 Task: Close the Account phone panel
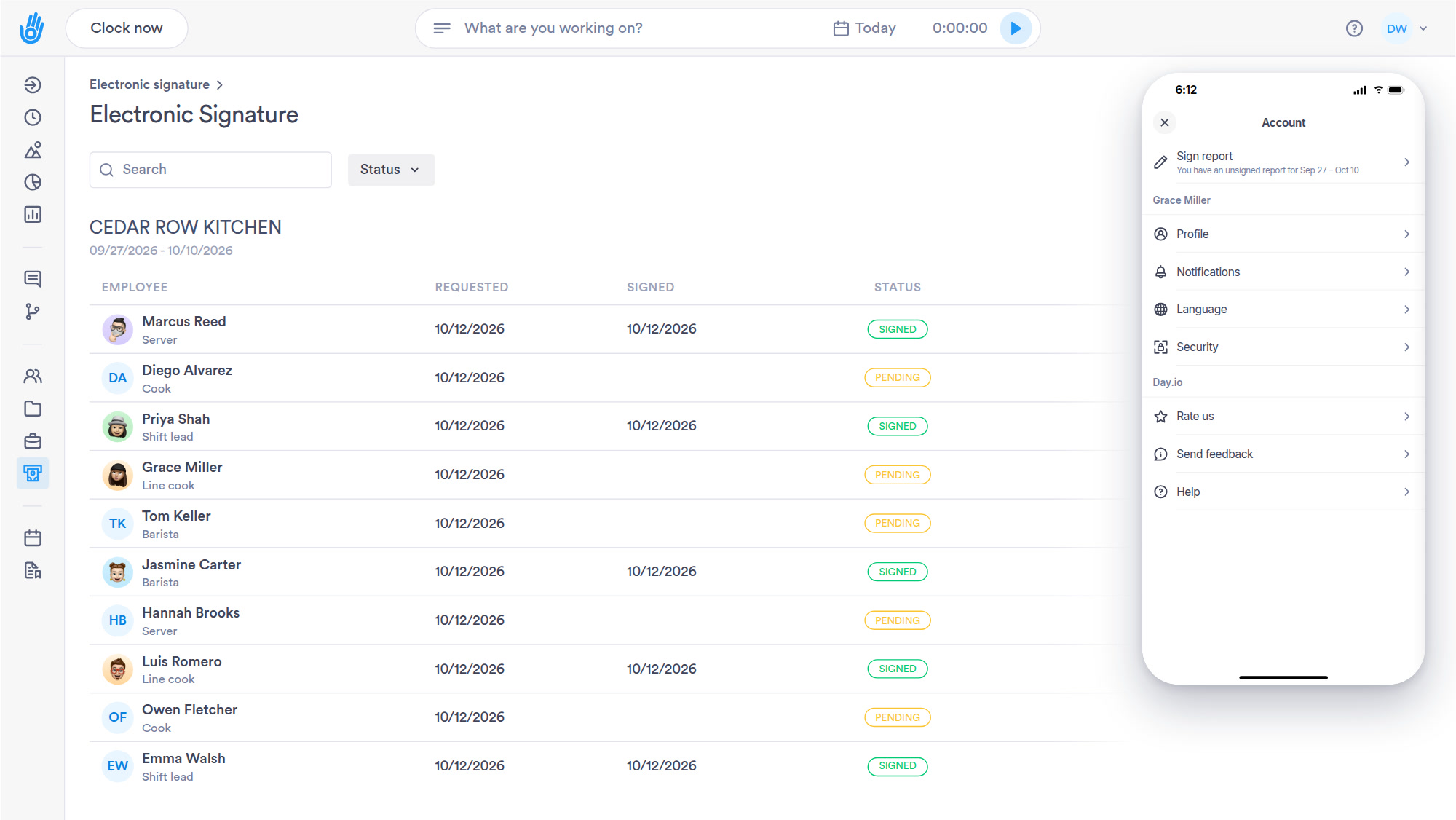pos(1165,122)
